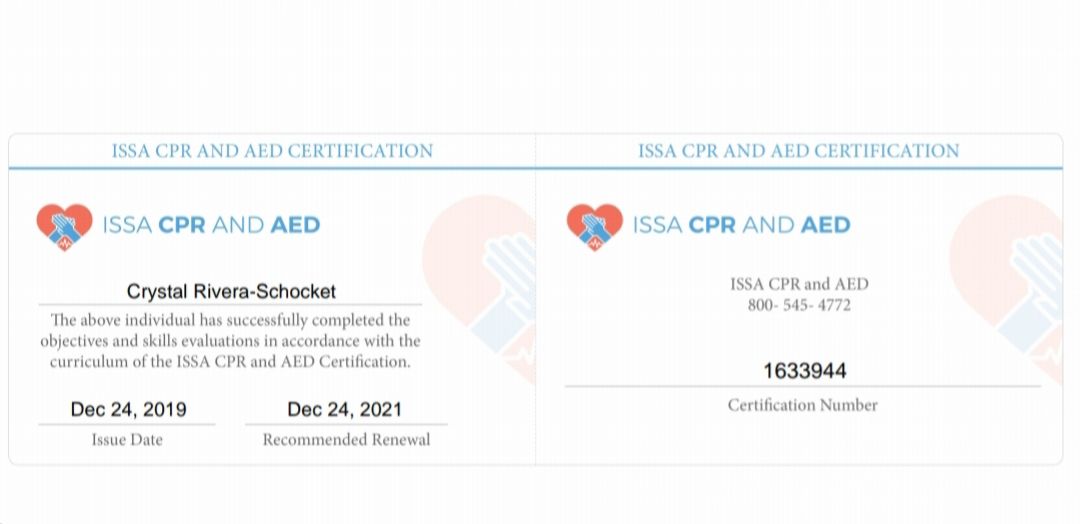The width and height of the screenshot is (1080, 524).
Task: Click the Certification Number label
Action: coord(802,406)
